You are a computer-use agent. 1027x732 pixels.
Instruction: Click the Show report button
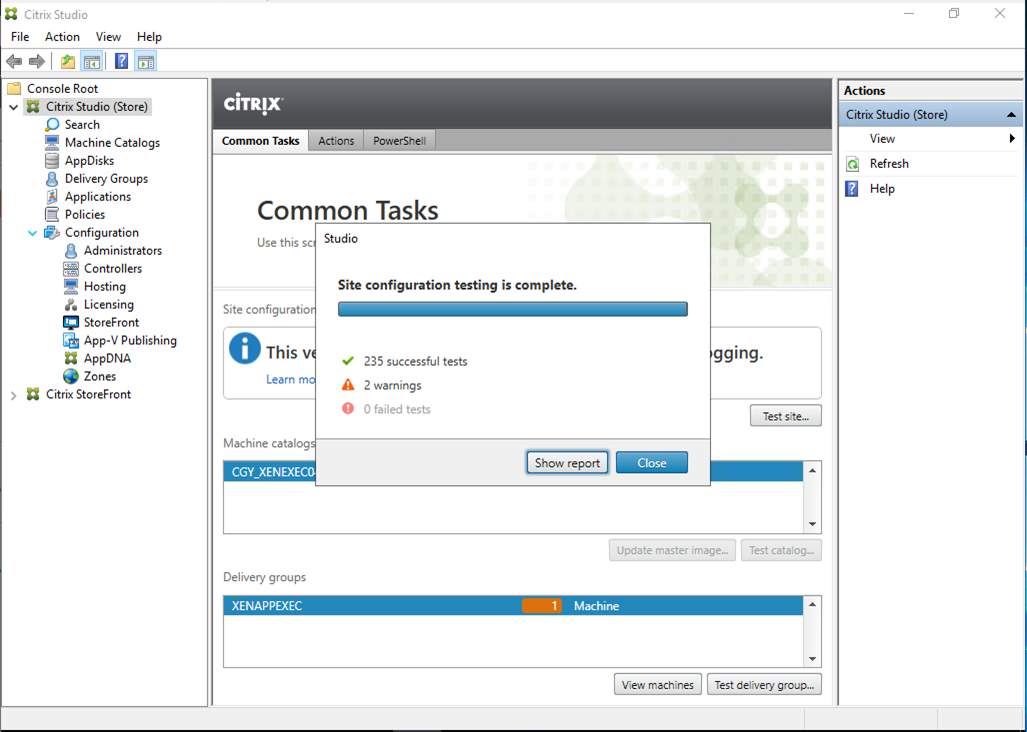pyautogui.click(x=567, y=463)
